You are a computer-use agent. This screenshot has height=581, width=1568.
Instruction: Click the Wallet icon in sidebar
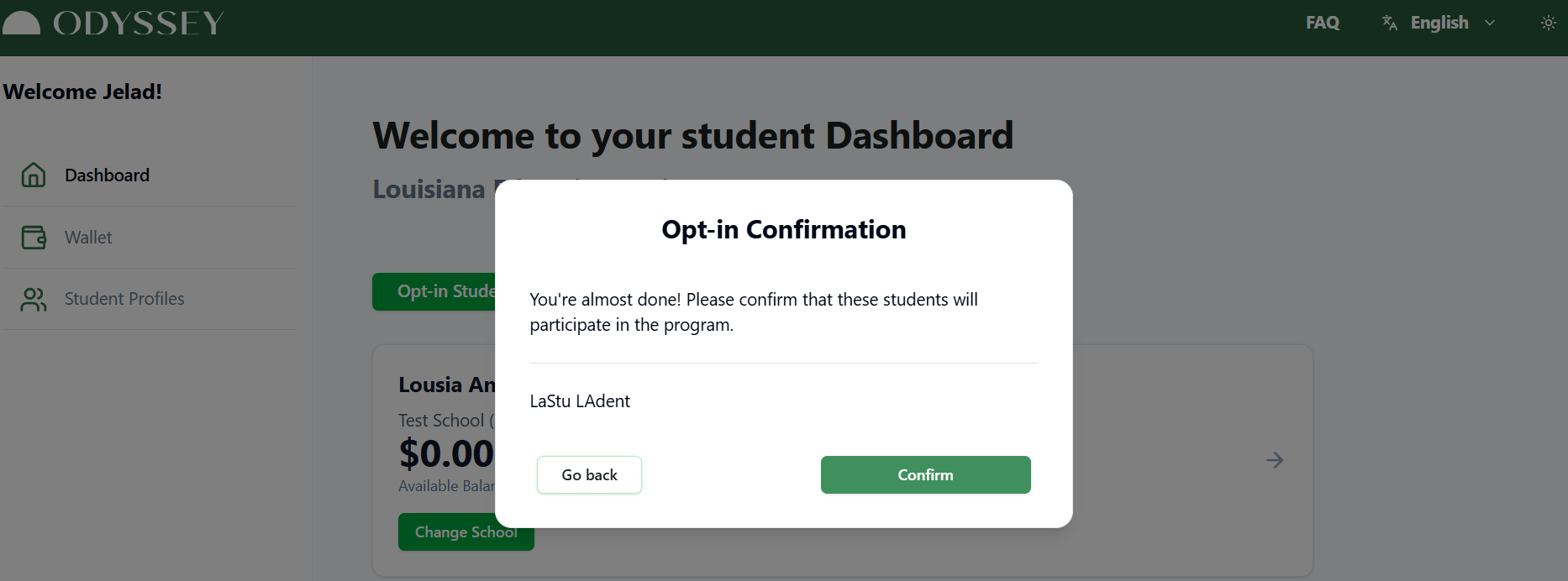[34, 238]
